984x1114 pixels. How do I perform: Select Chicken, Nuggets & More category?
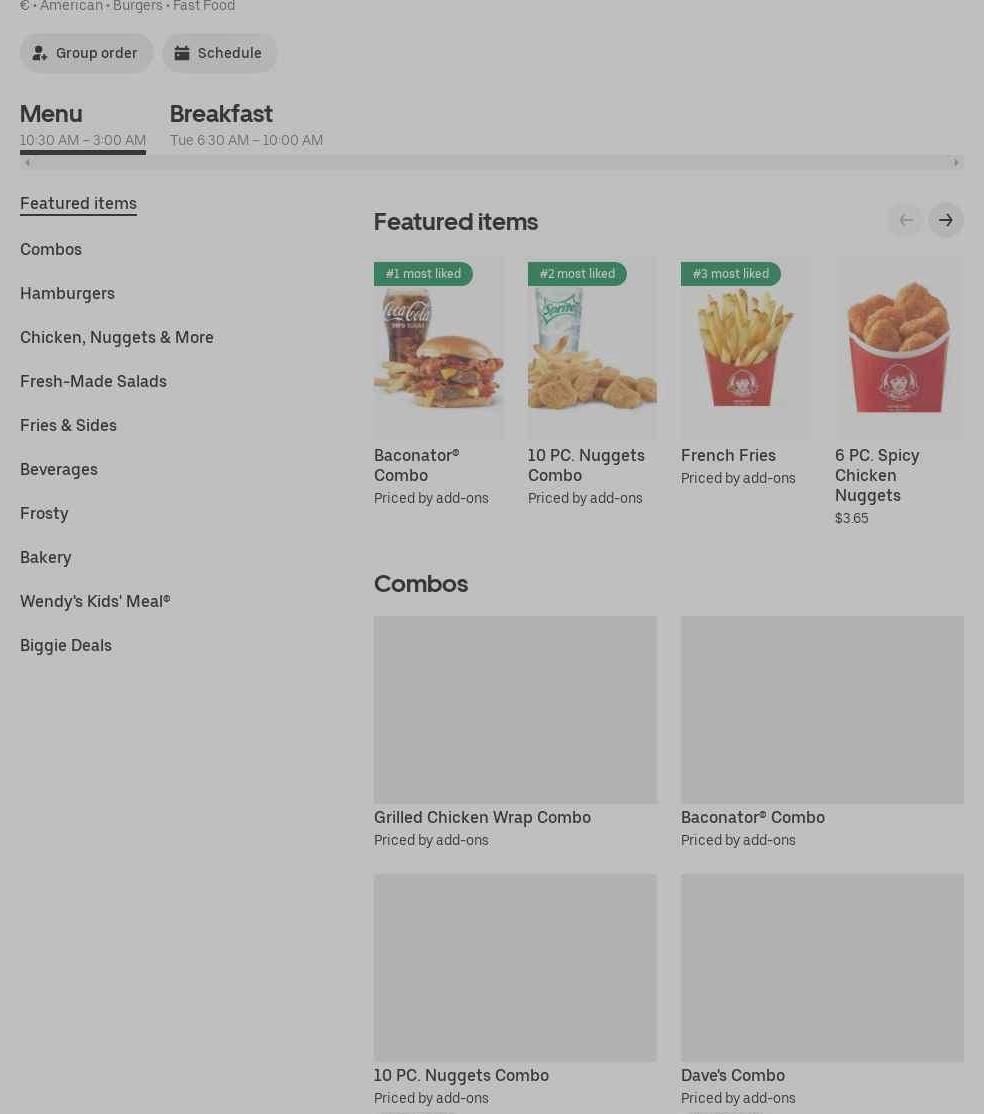click(117, 337)
